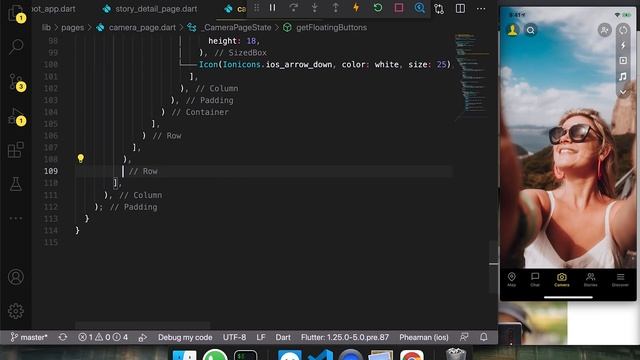Click the code minimap preview

point(471,76)
